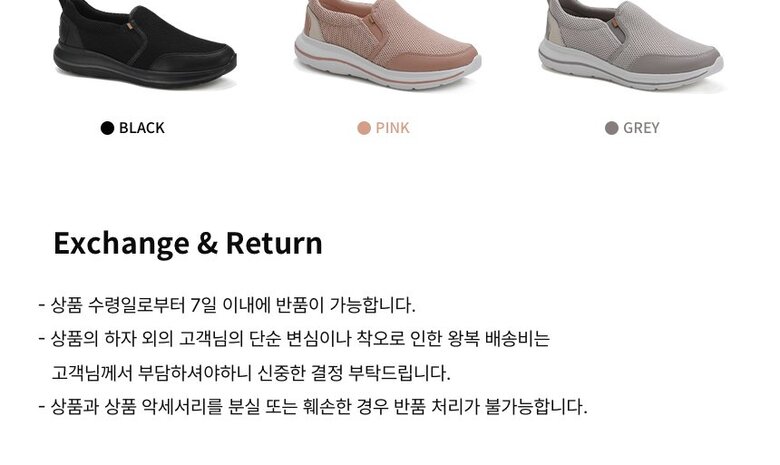Click the PINK color label

pos(392,128)
